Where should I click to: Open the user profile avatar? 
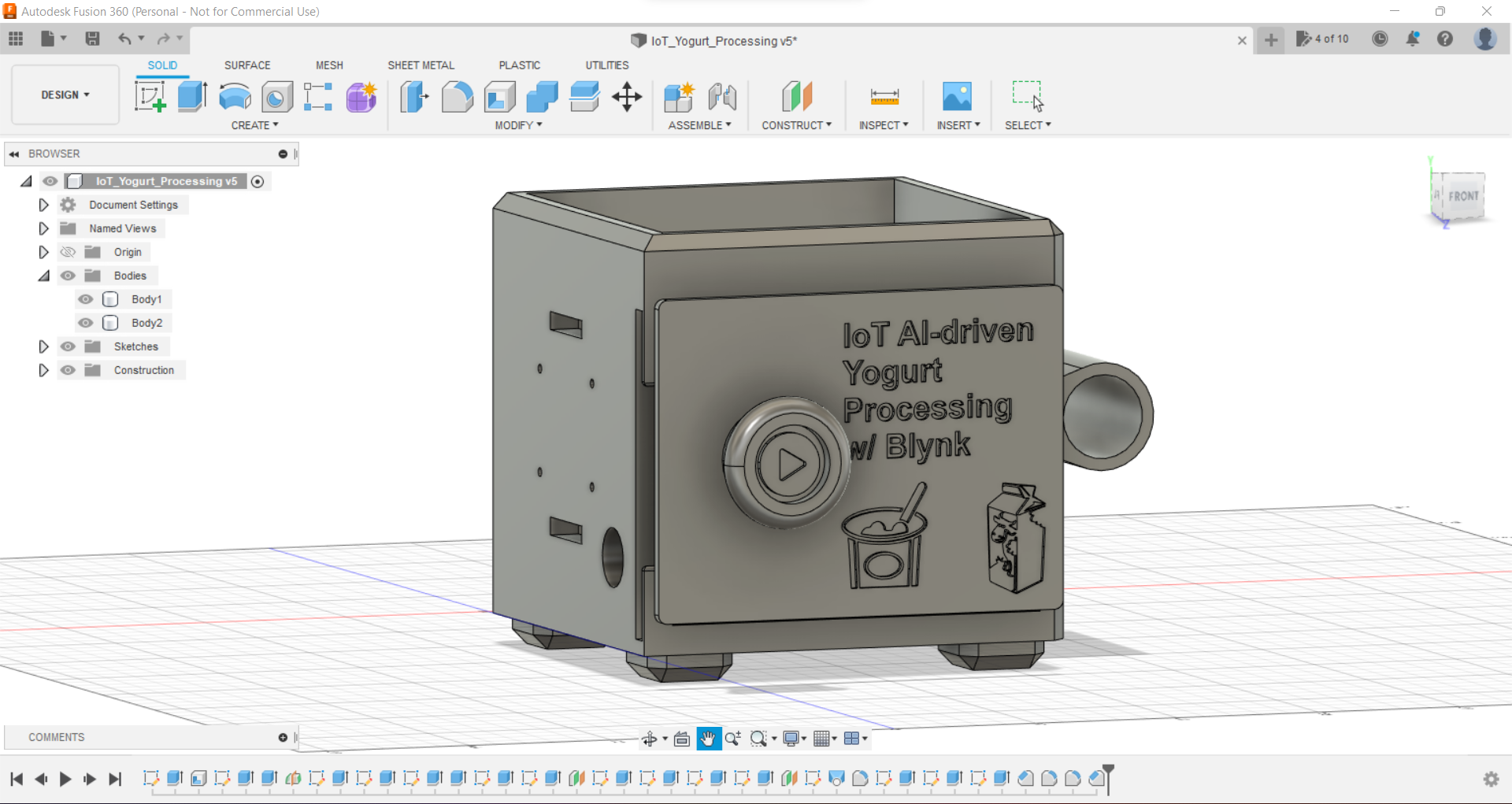[1485, 39]
